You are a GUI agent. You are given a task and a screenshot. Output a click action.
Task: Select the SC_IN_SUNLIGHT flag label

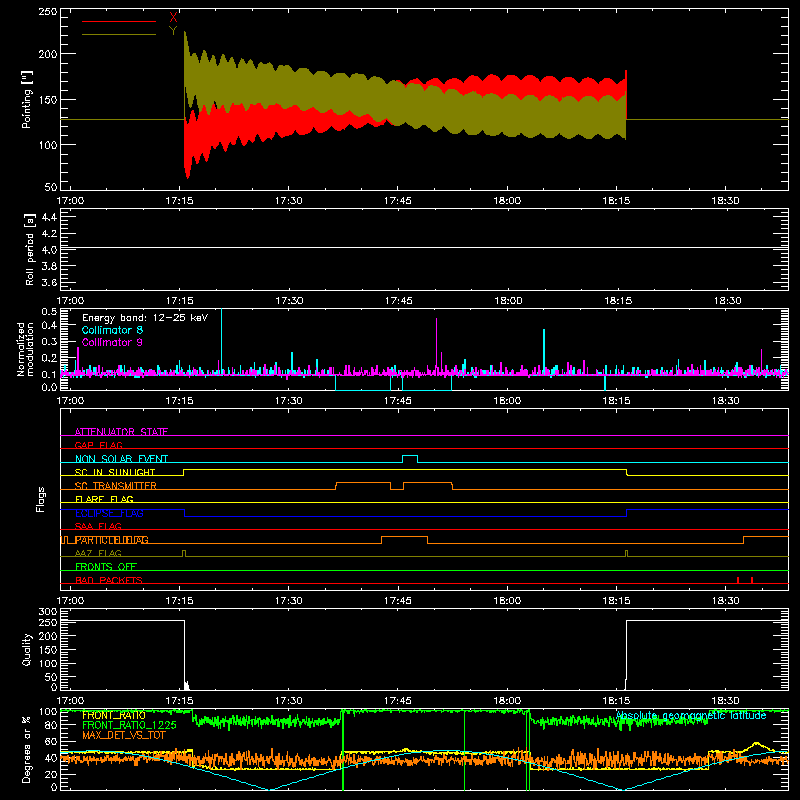pyautogui.click(x=115, y=472)
